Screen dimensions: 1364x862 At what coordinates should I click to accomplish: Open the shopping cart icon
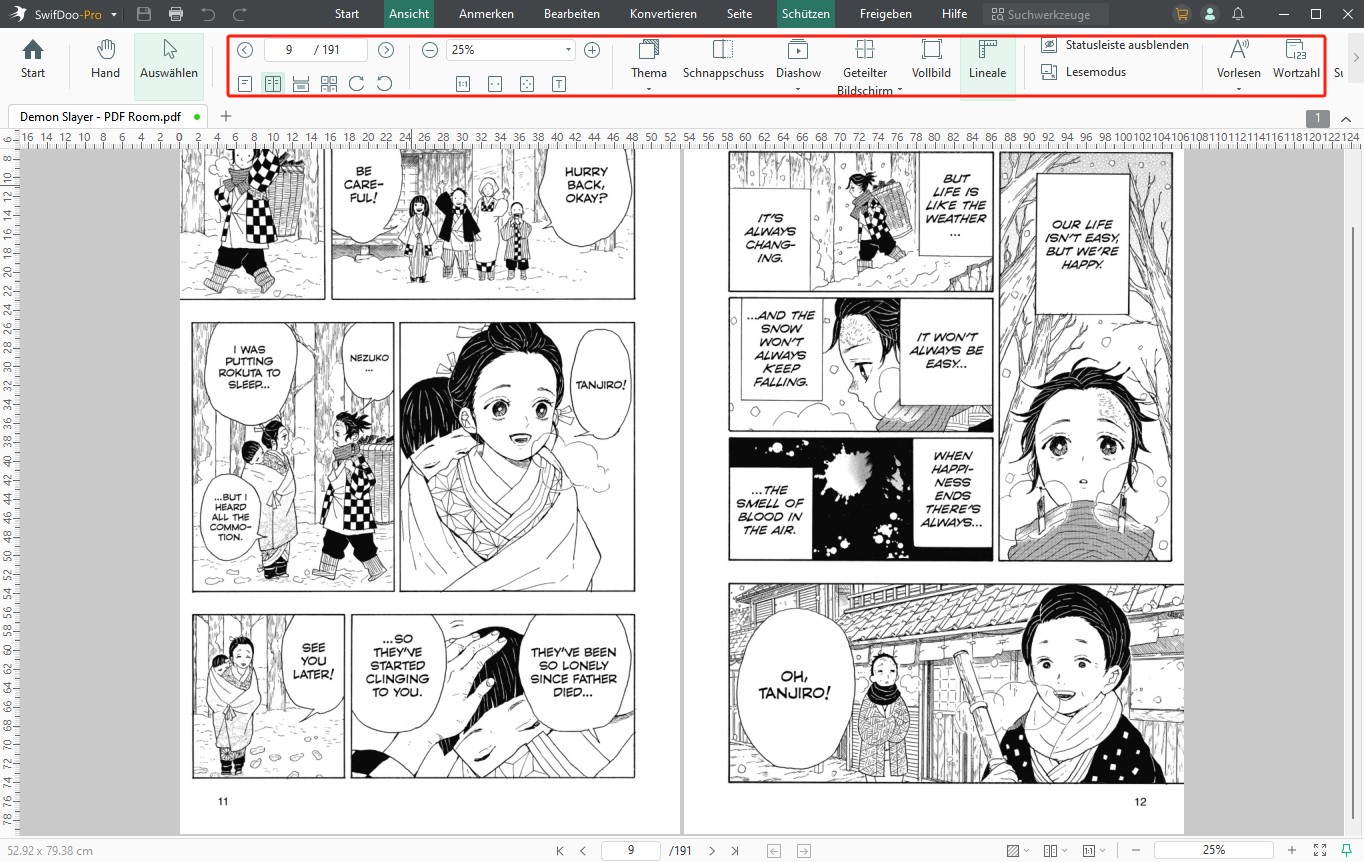1183,14
